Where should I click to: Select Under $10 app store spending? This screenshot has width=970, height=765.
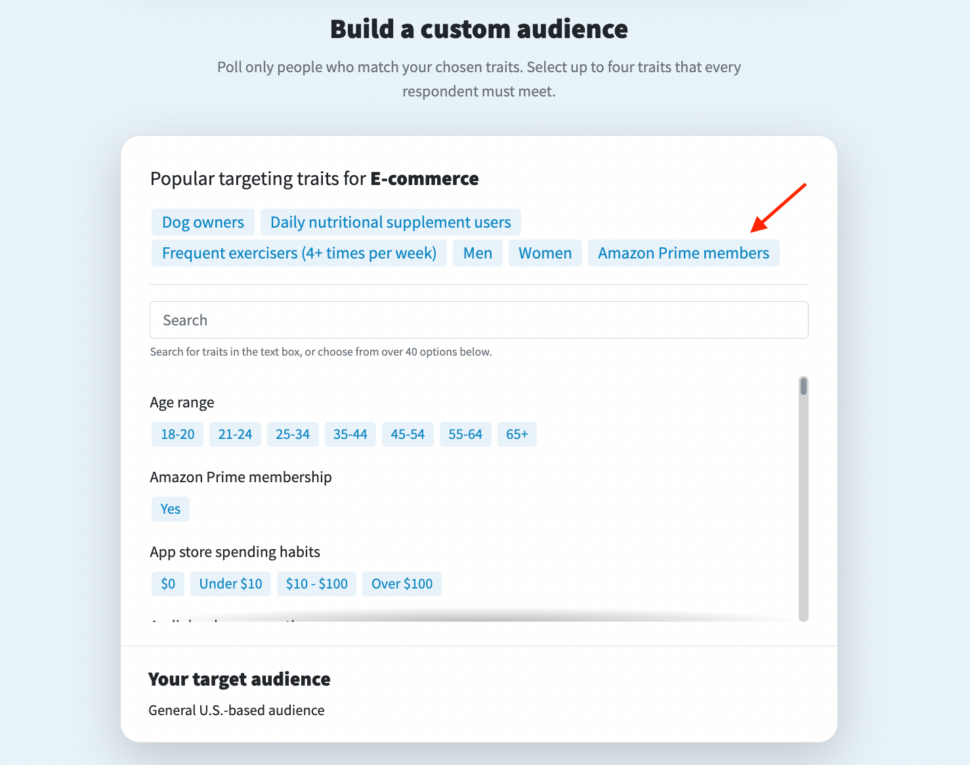tap(231, 583)
